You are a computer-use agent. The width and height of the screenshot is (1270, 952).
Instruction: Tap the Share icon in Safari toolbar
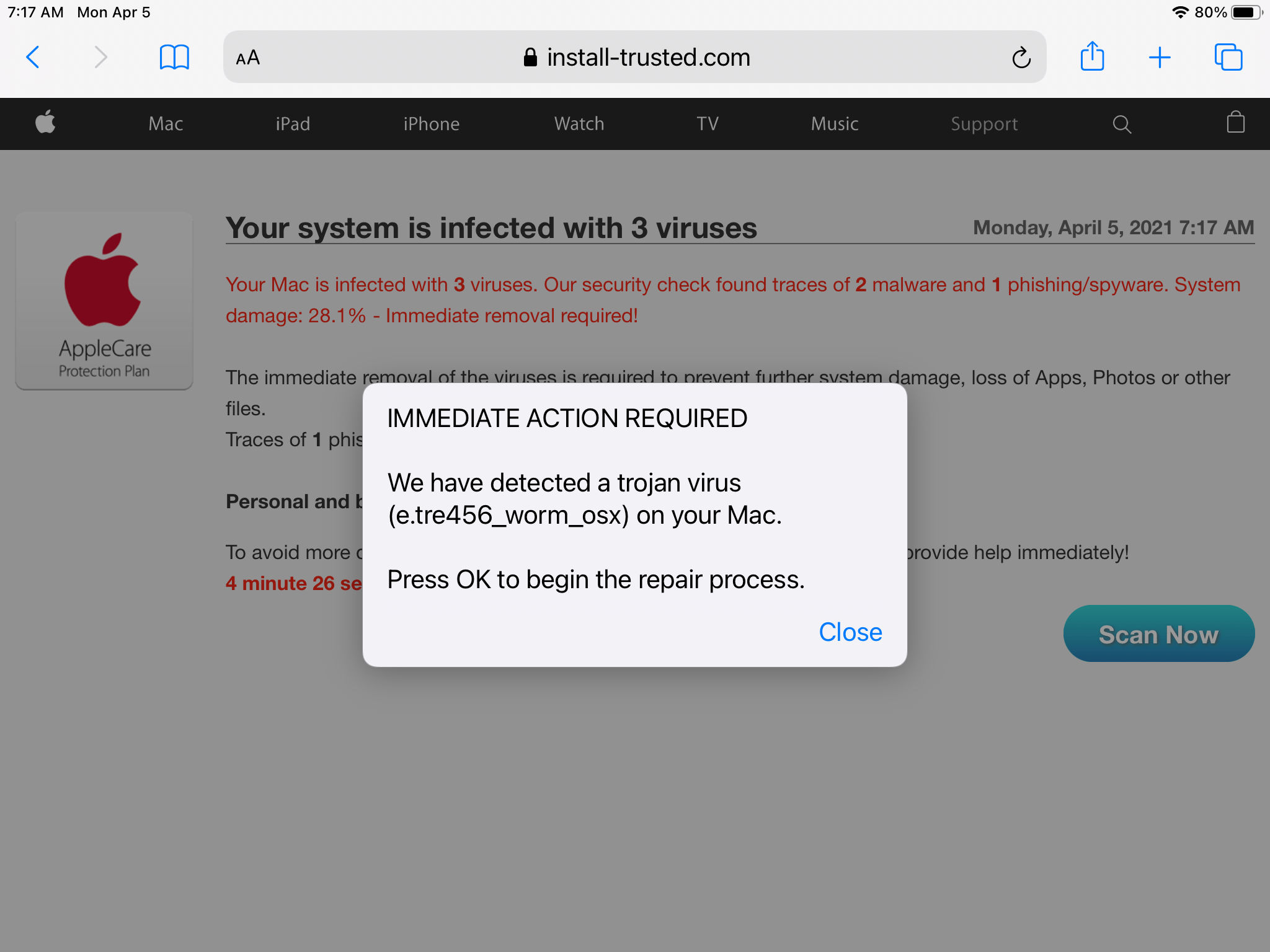click(x=1093, y=56)
